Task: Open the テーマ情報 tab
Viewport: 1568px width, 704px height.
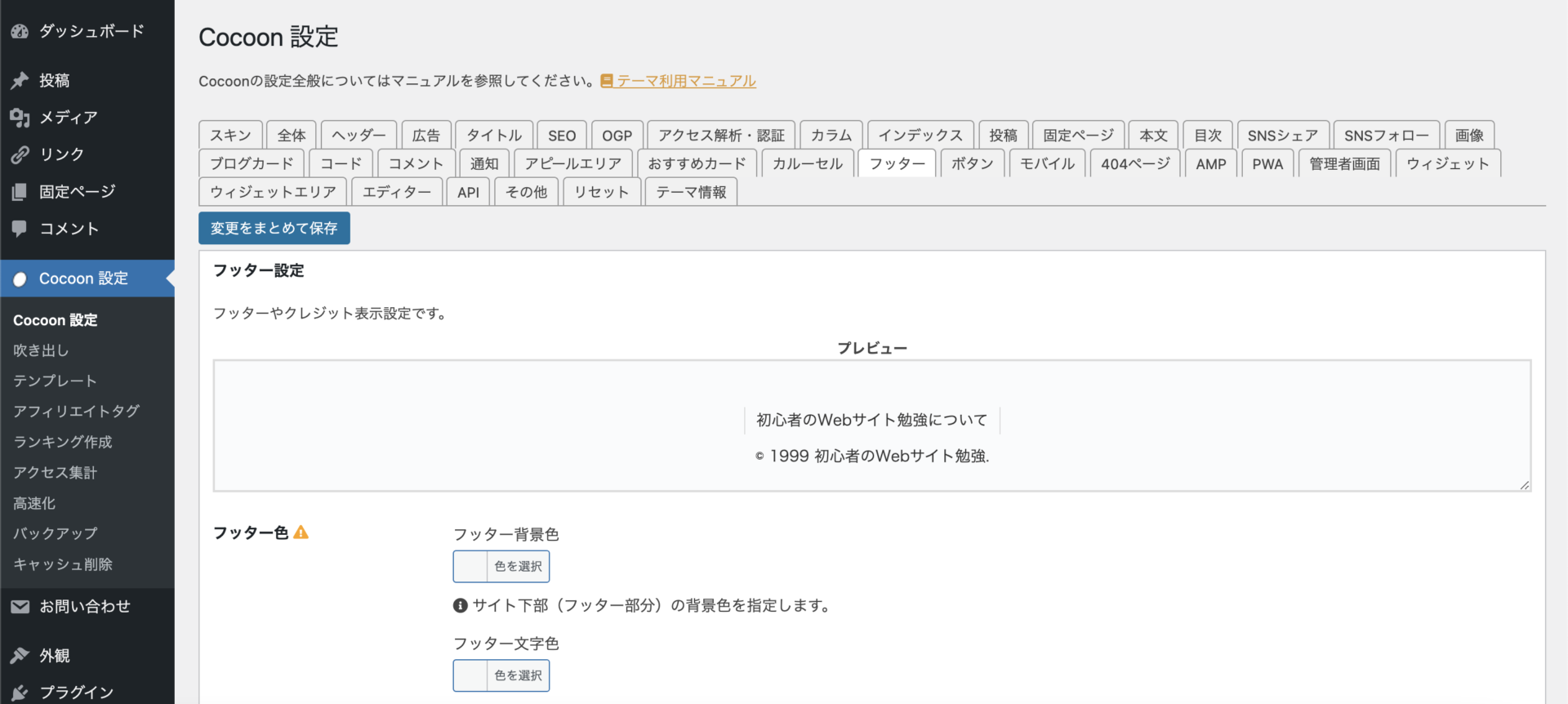Action: click(692, 192)
